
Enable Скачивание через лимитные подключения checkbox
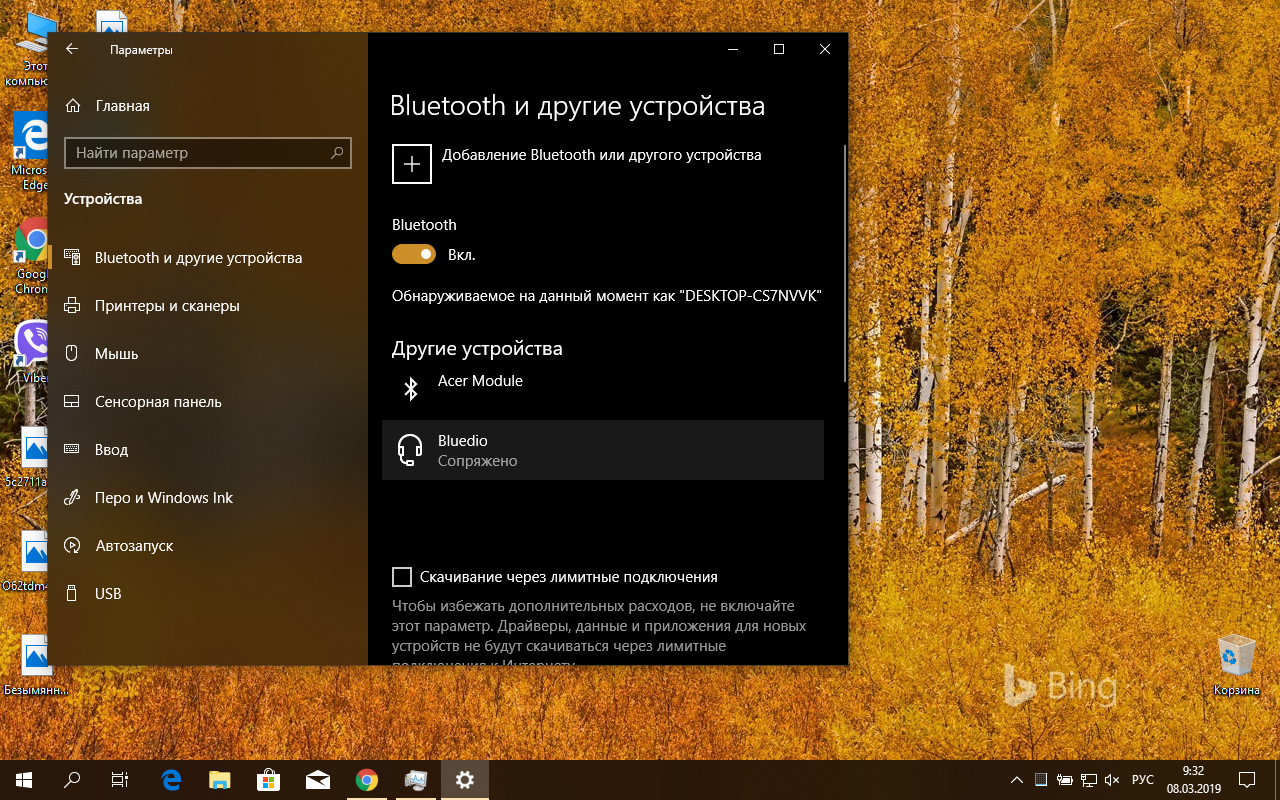(x=402, y=577)
